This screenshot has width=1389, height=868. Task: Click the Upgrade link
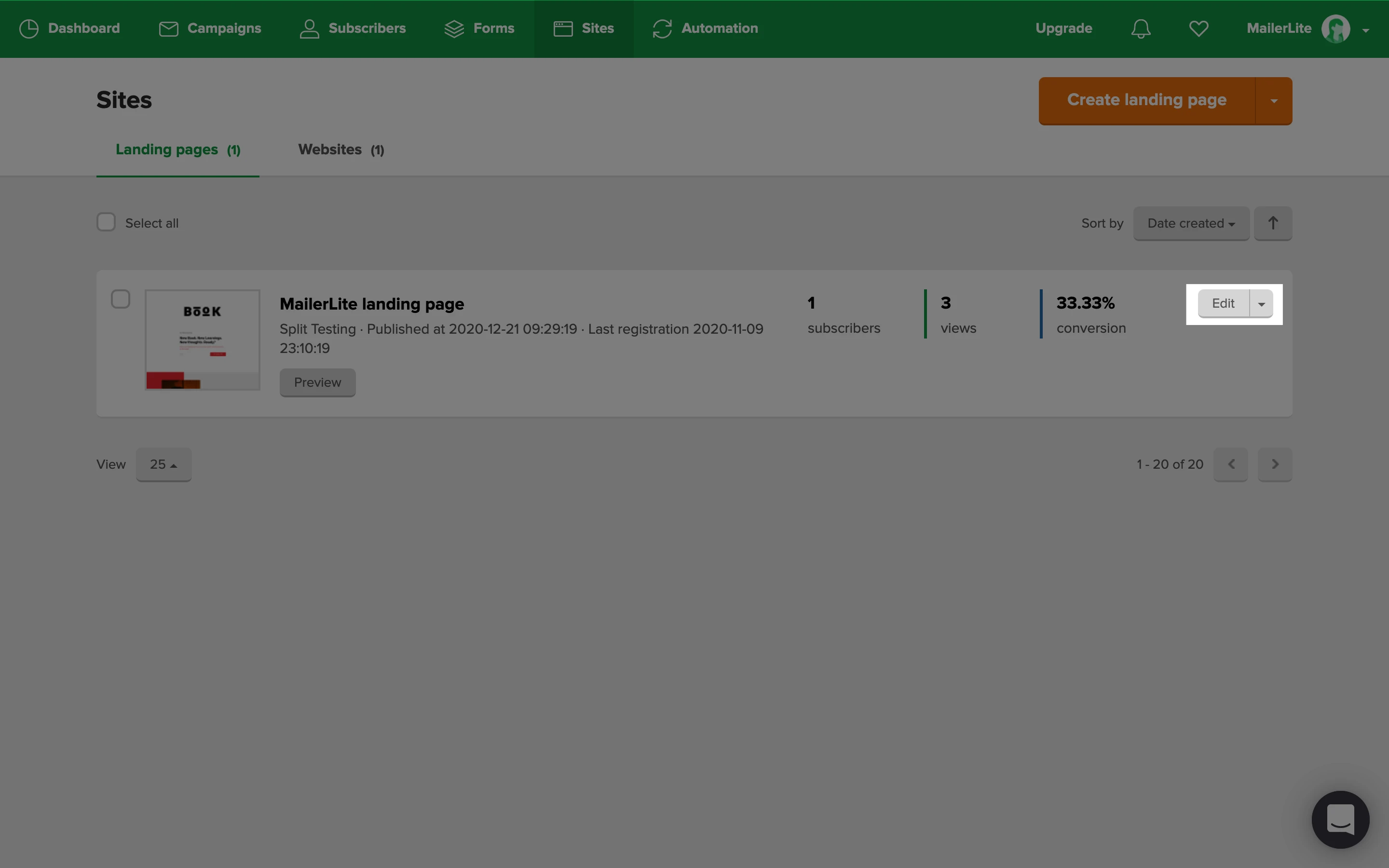coord(1063,29)
